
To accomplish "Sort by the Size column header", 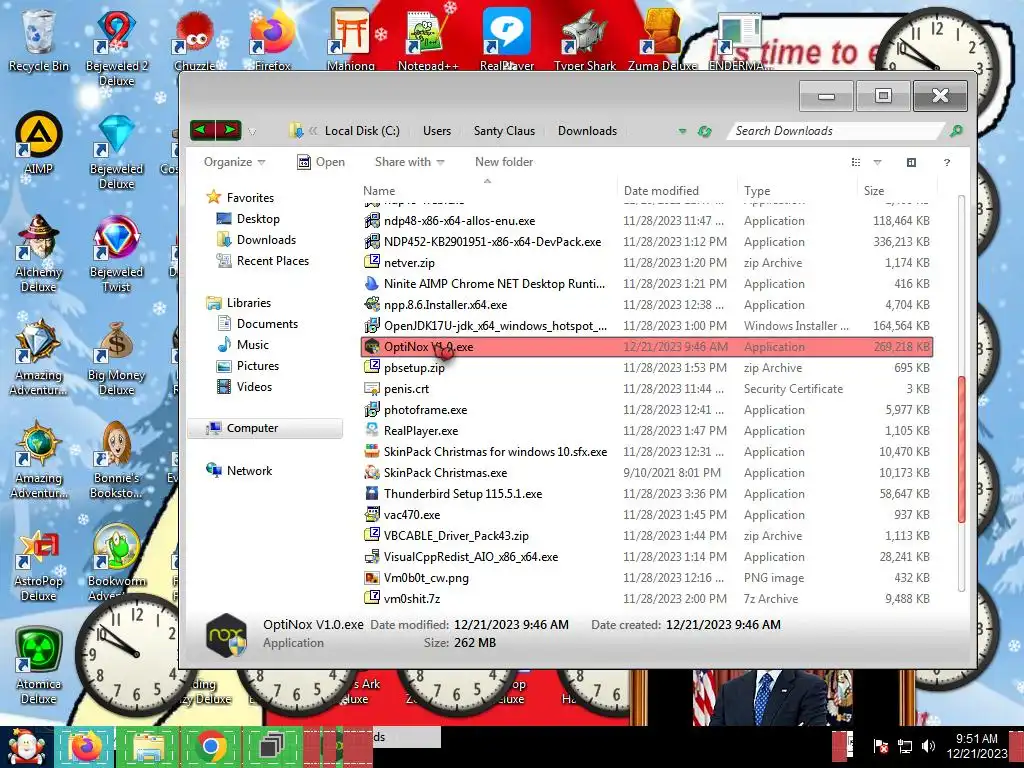I will click(874, 191).
